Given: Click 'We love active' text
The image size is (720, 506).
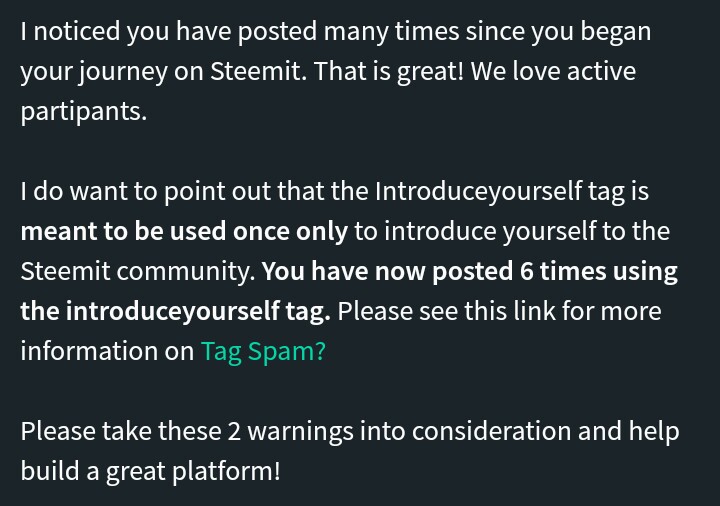Looking at the screenshot, I should pyautogui.click(x=552, y=71).
